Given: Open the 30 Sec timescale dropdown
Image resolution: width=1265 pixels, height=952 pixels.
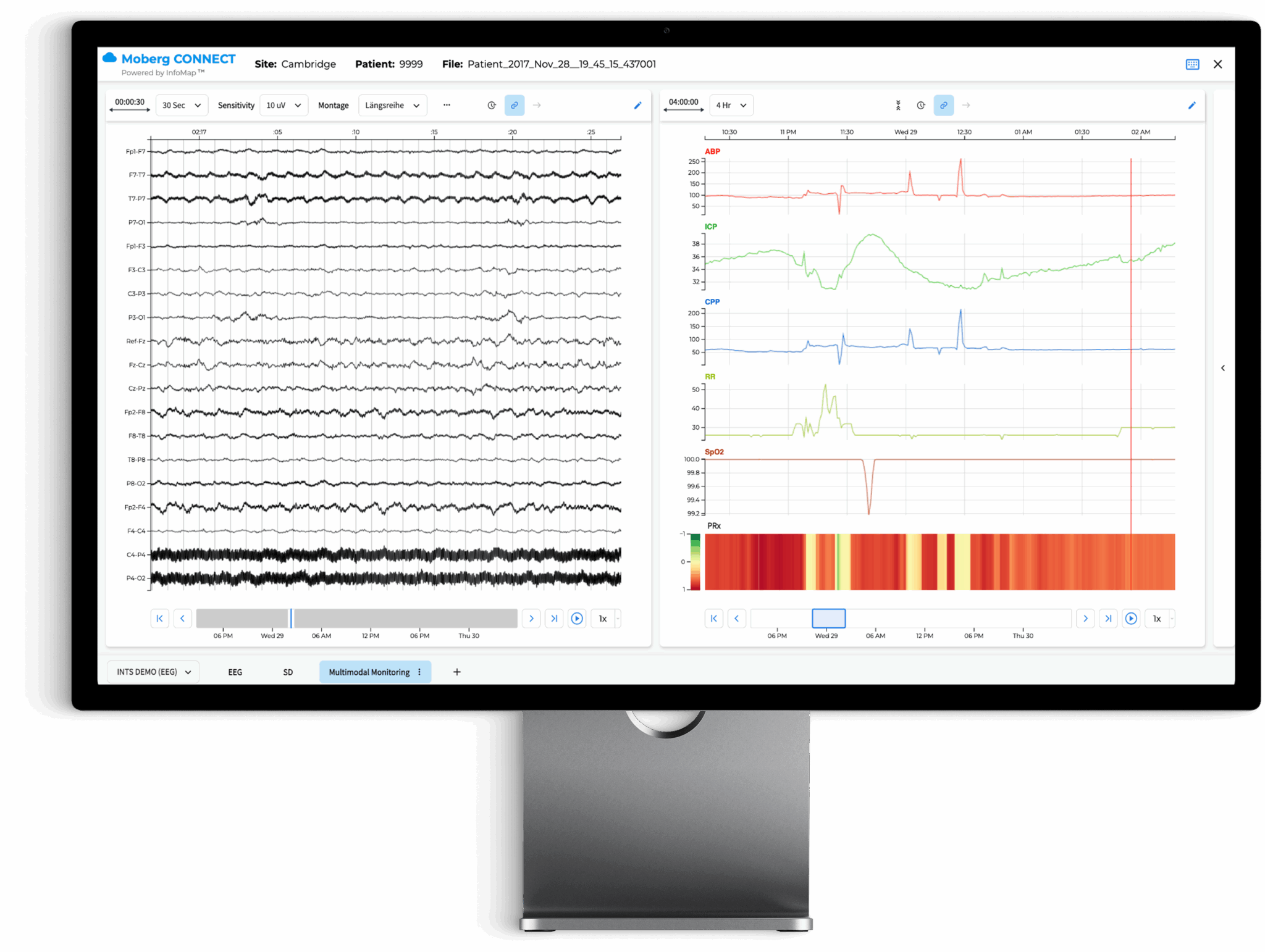Looking at the screenshot, I should tap(181, 105).
